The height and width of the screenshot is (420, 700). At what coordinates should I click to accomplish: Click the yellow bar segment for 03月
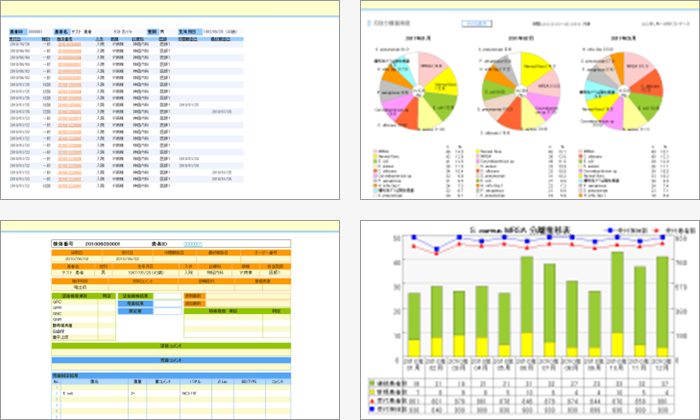point(459,346)
